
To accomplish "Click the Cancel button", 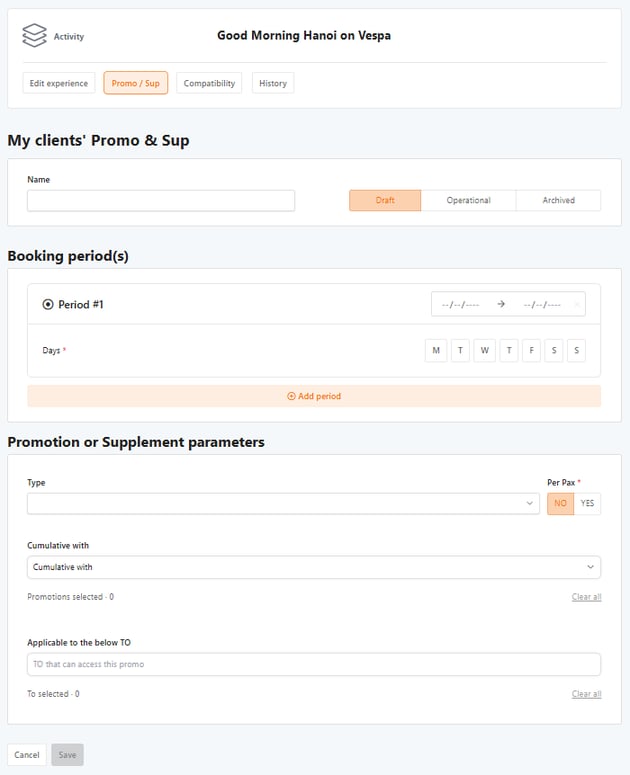I will (x=27, y=755).
